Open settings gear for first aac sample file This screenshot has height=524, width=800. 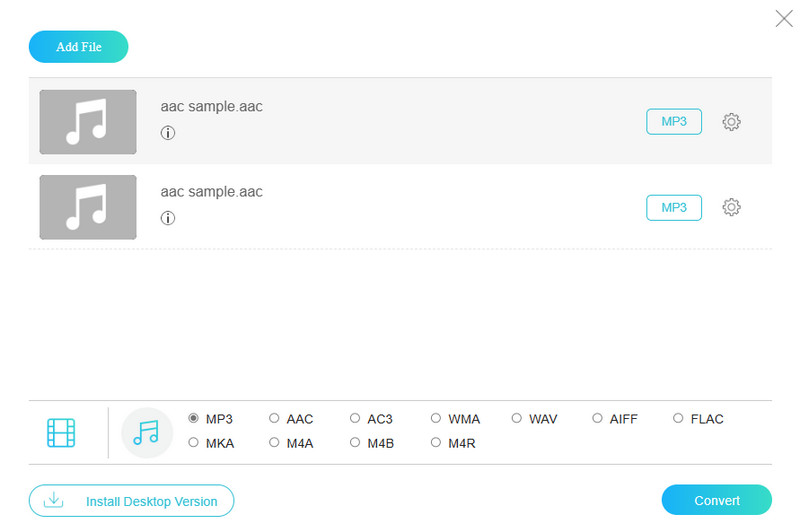coord(731,122)
